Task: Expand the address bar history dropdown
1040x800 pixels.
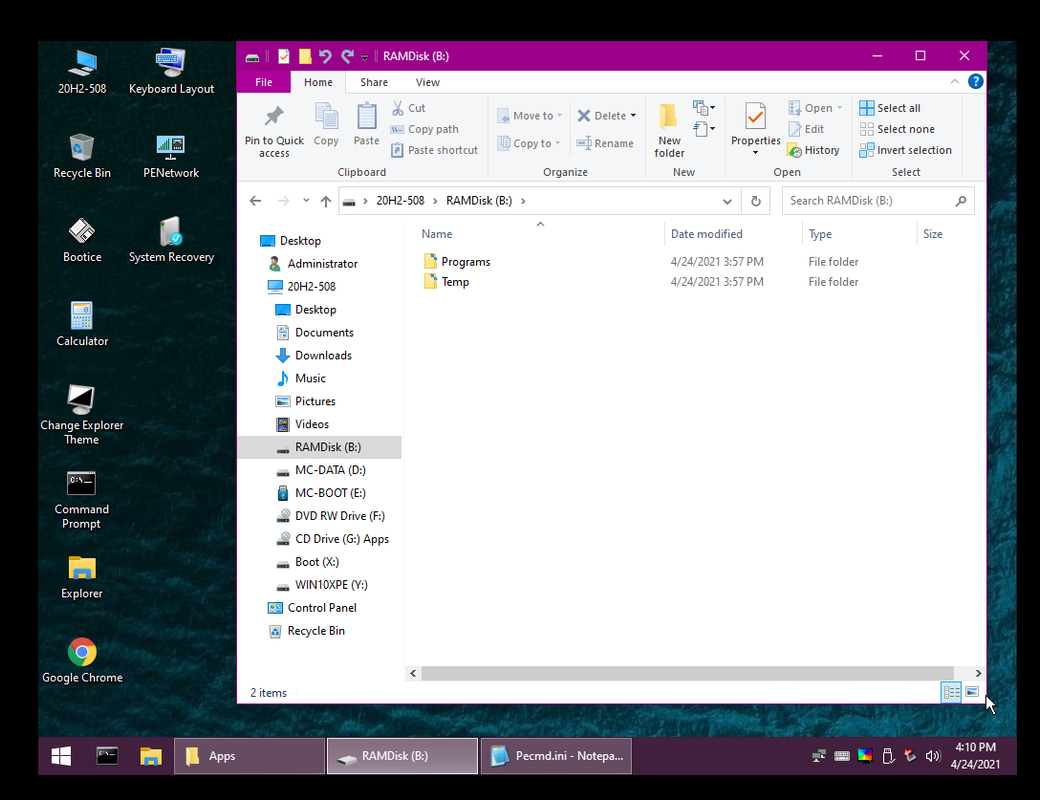Action: (x=727, y=201)
